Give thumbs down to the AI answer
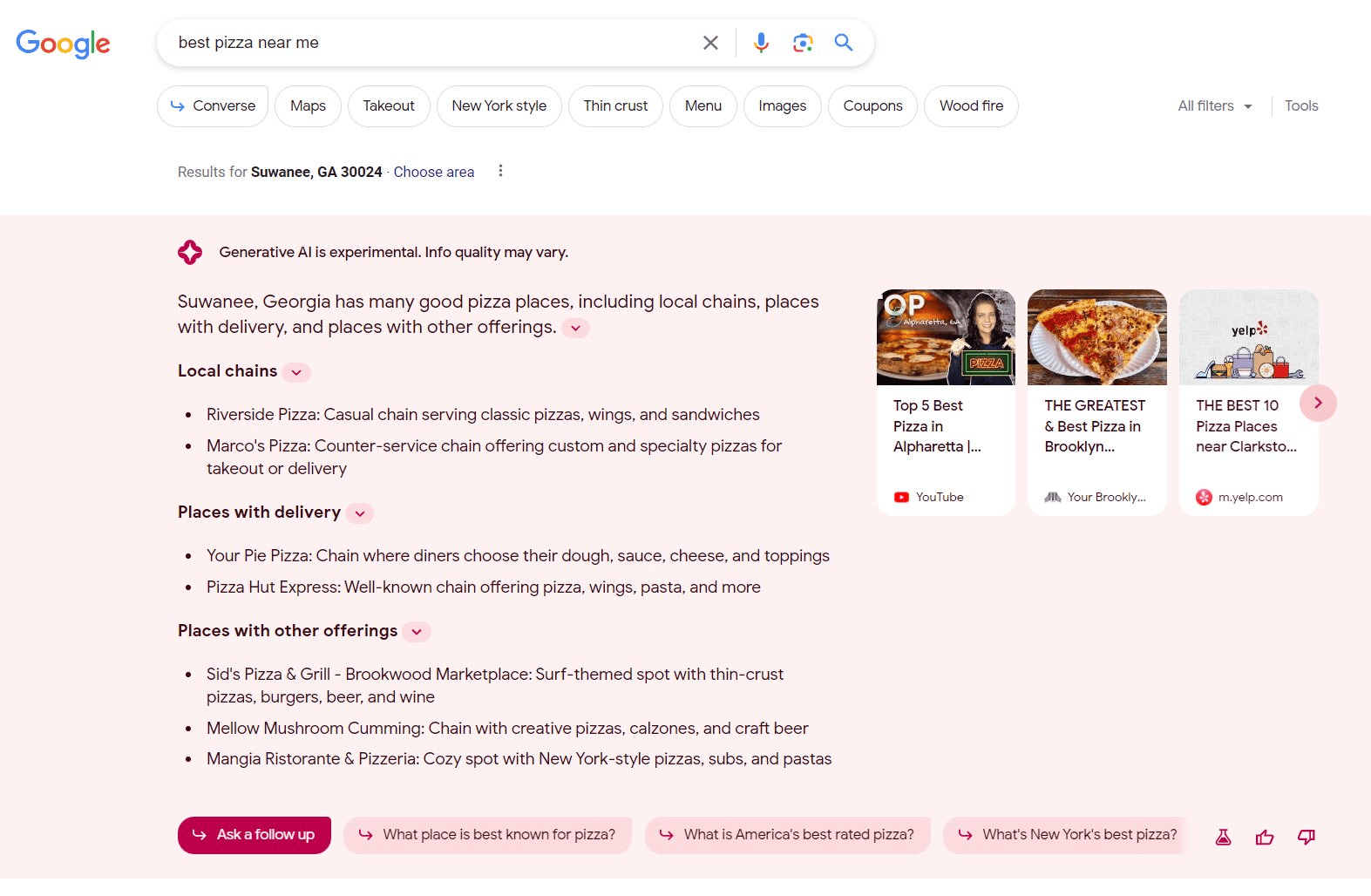Screen dimensions: 1371x896 click(1306, 838)
